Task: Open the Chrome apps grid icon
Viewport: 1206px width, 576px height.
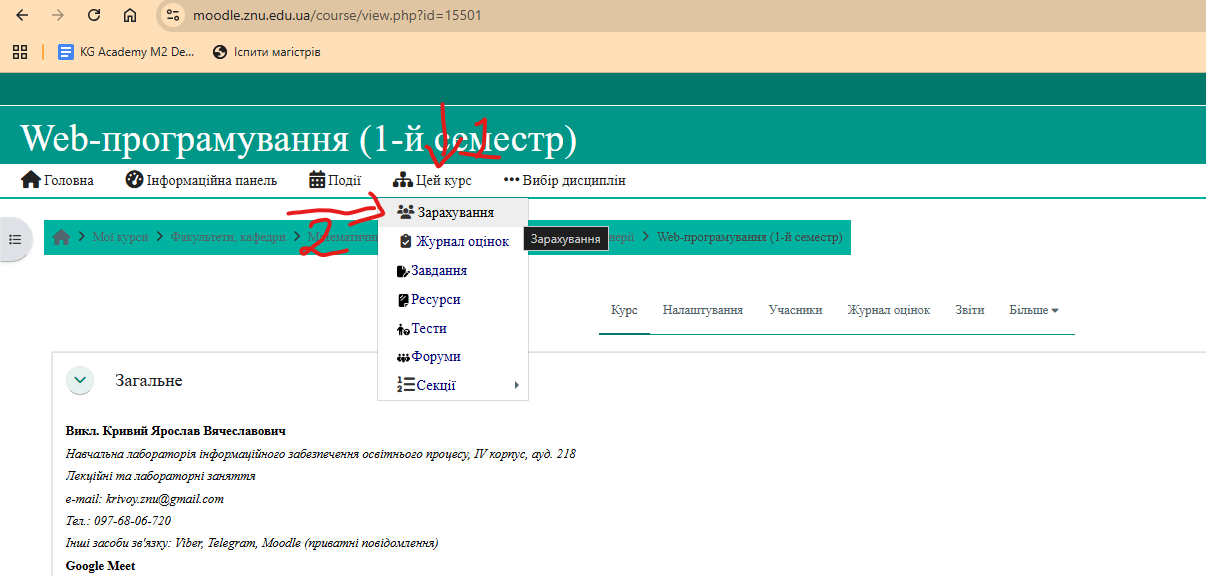Action: (x=19, y=52)
